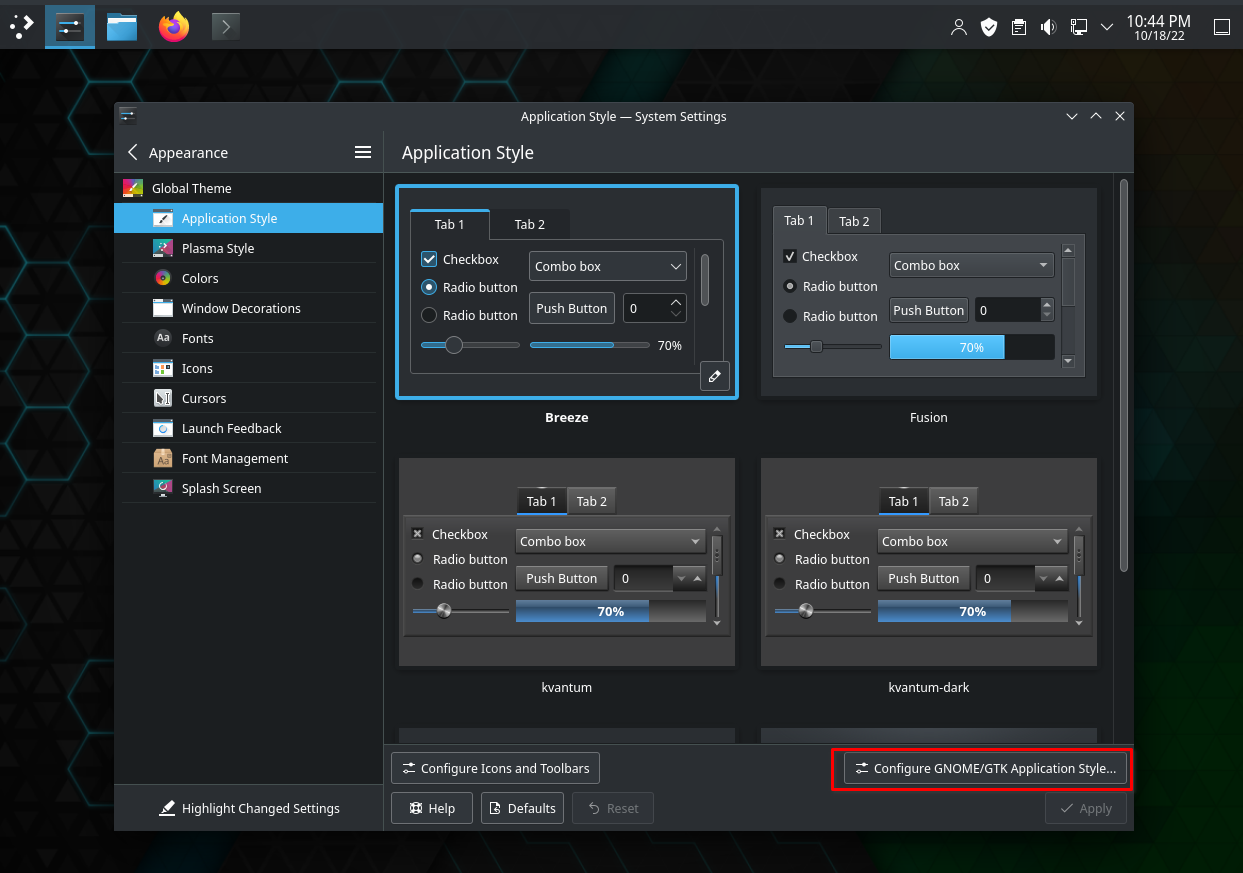Switch to Tab 2 in kvantum preview

tap(592, 501)
